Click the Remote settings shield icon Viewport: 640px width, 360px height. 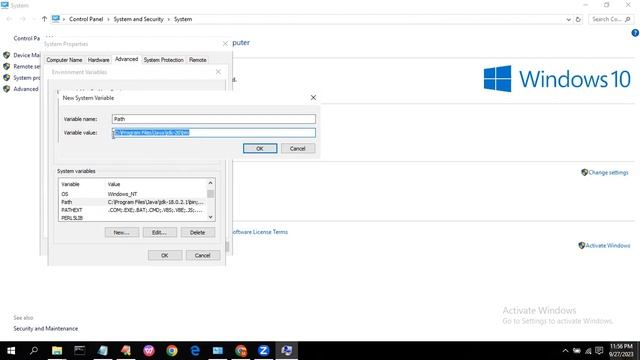7,66
